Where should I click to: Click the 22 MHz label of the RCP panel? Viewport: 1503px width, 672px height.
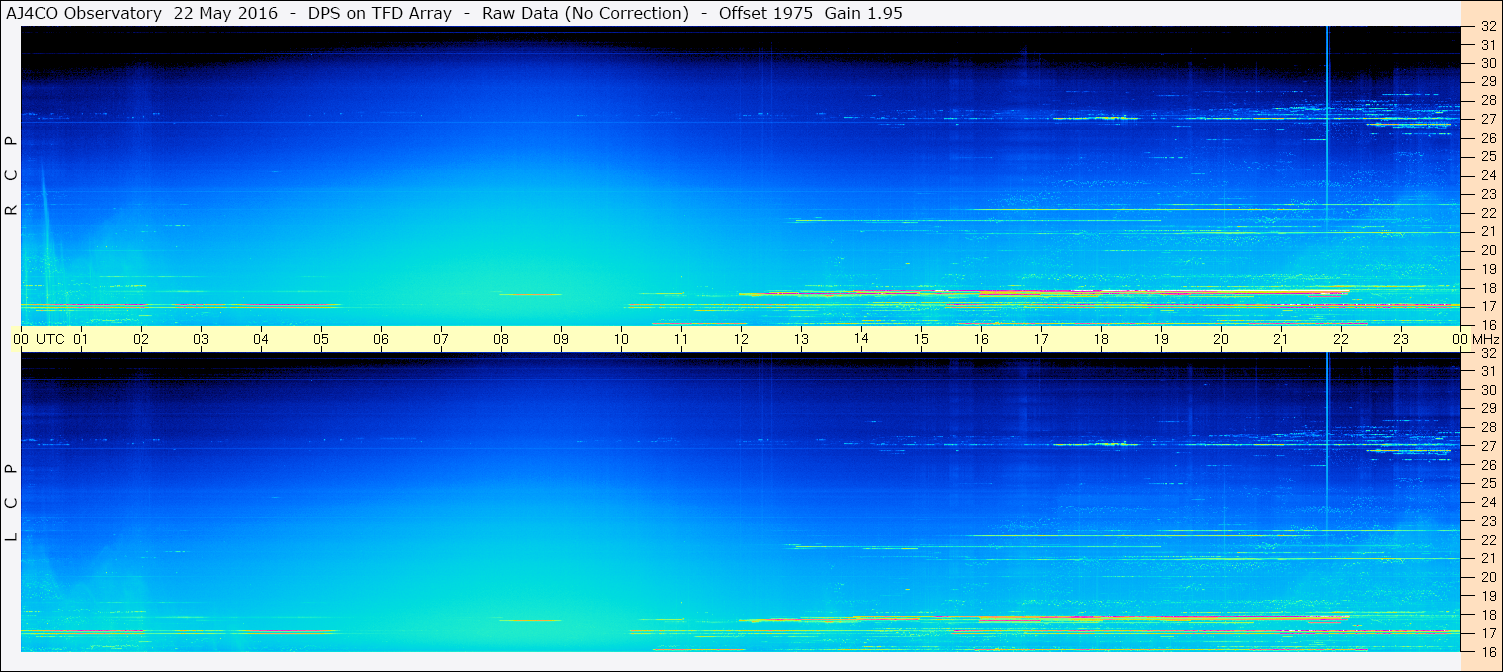(x=1488, y=213)
